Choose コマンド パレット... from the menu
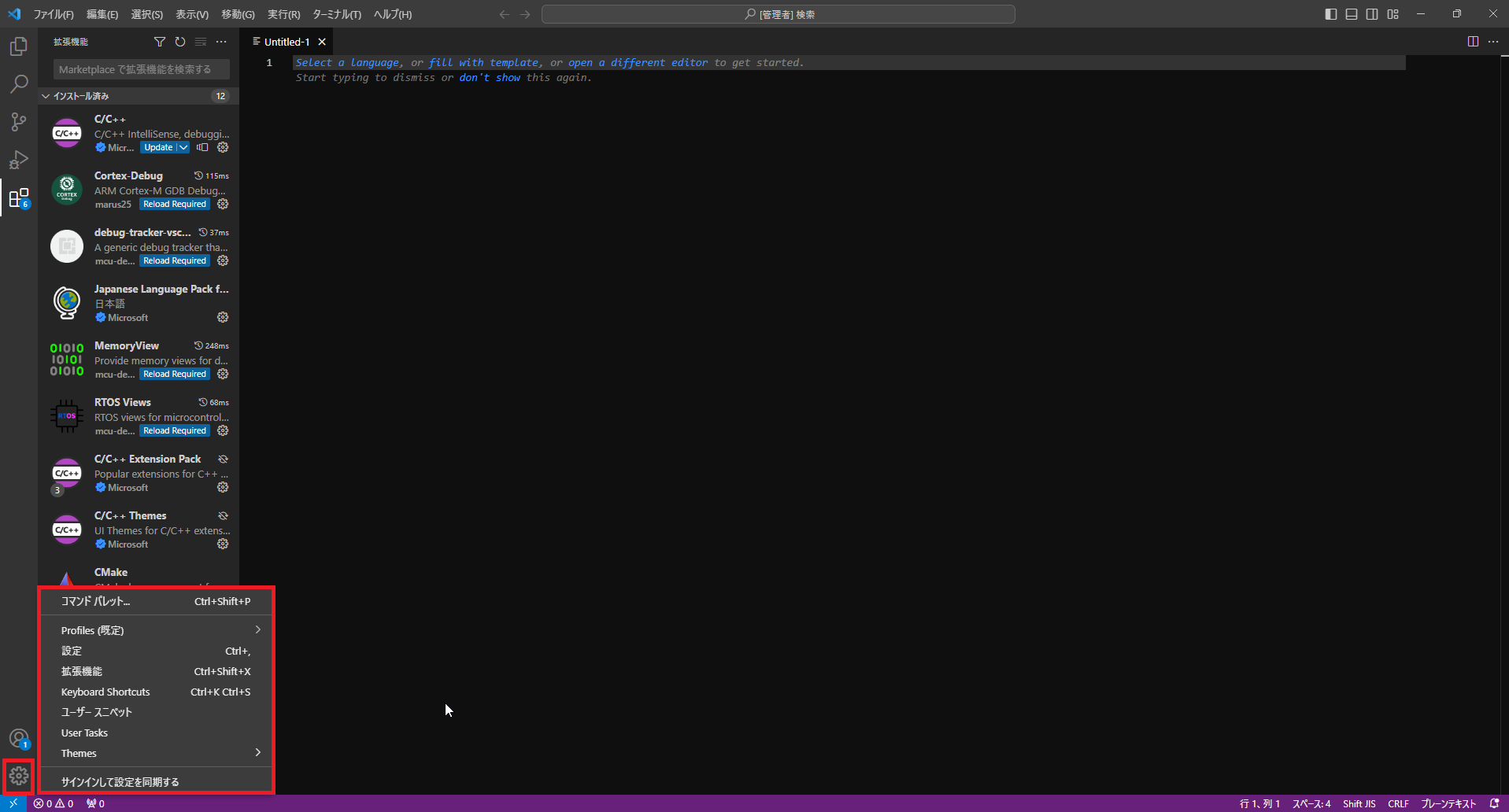 click(157, 601)
